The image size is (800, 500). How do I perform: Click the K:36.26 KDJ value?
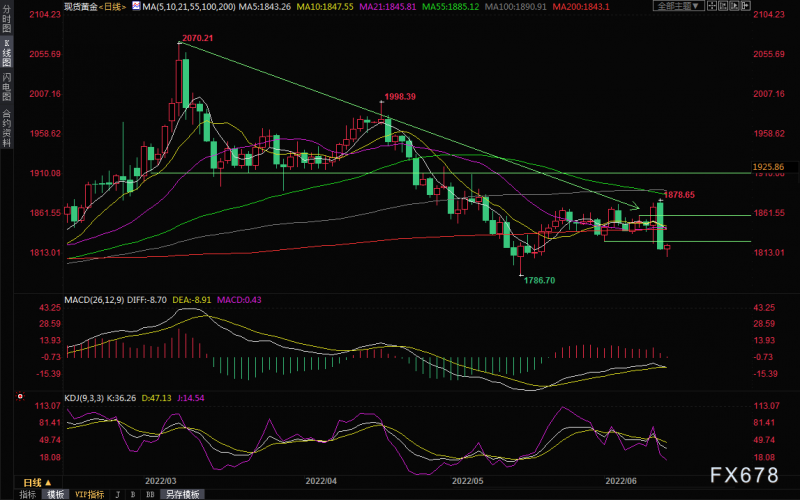121,398
